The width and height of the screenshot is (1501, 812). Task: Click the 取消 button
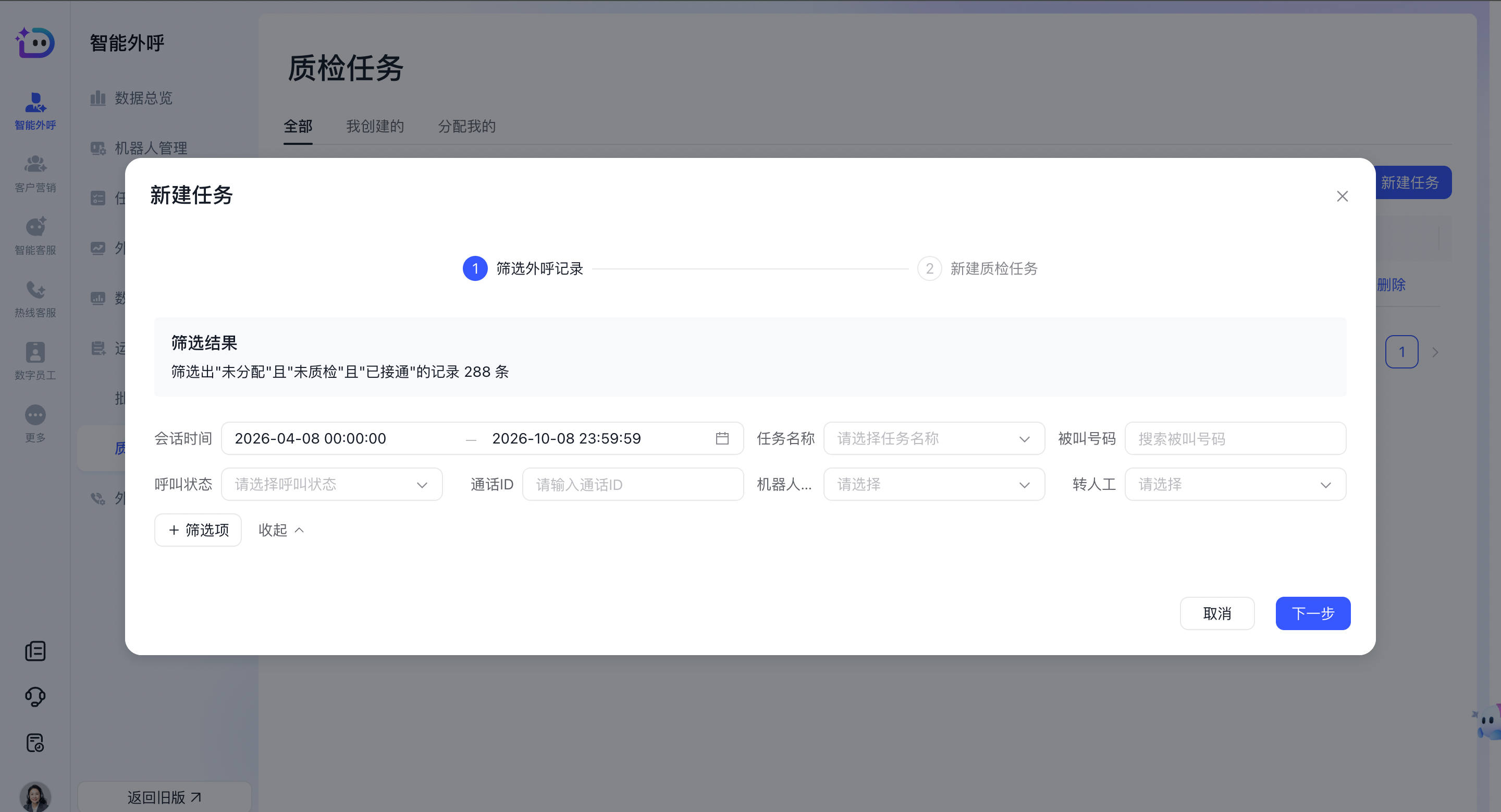pyautogui.click(x=1217, y=613)
